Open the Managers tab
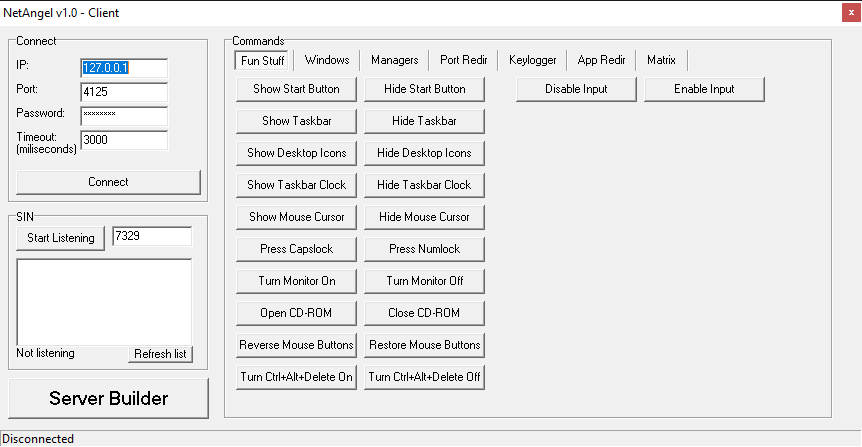862x447 pixels. [x=394, y=60]
